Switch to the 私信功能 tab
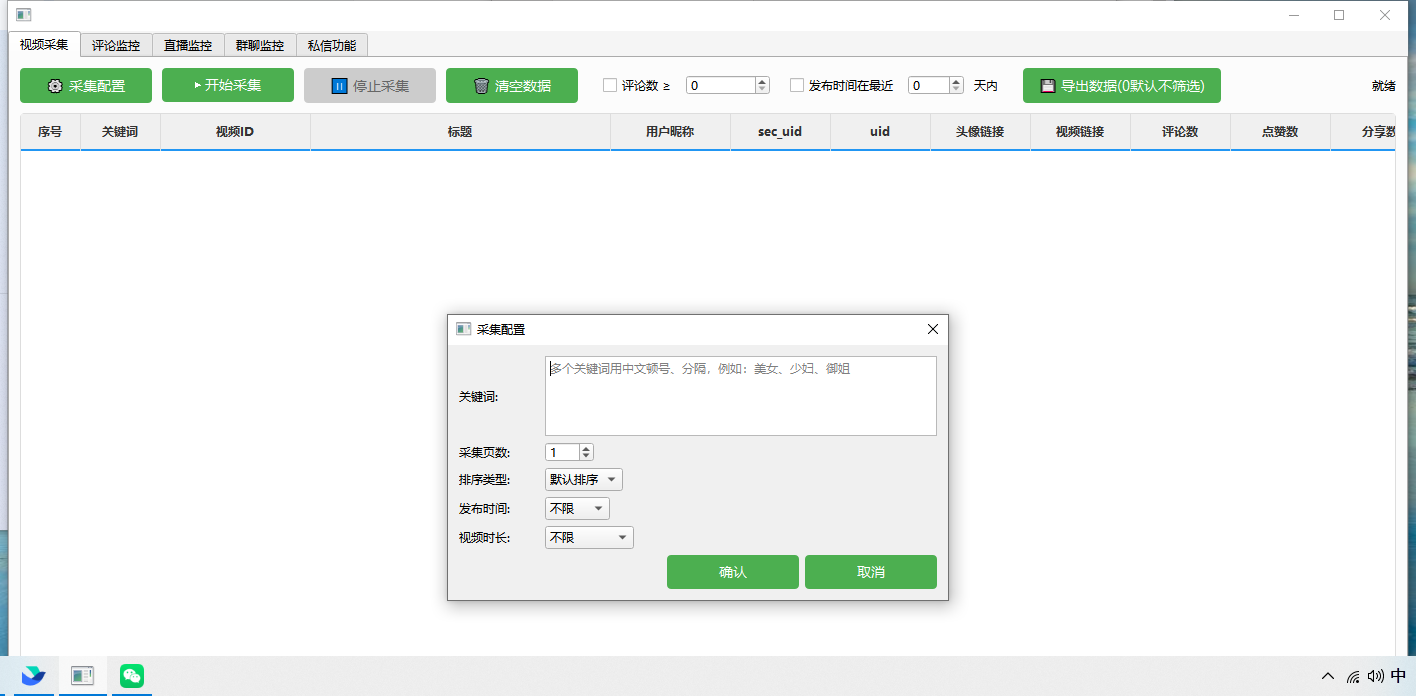Image resolution: width=1416 pixels, height=696 pixels. (x=332, y=45)
